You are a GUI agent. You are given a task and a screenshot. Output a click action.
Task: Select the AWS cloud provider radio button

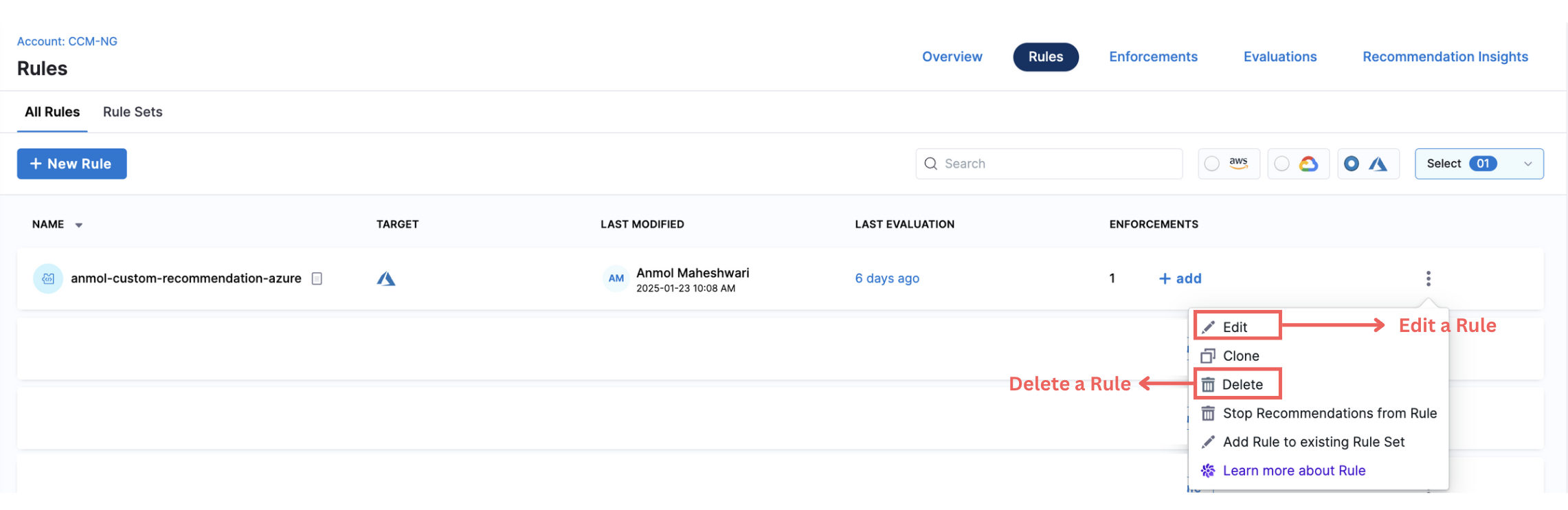(x=1212, y=164)
